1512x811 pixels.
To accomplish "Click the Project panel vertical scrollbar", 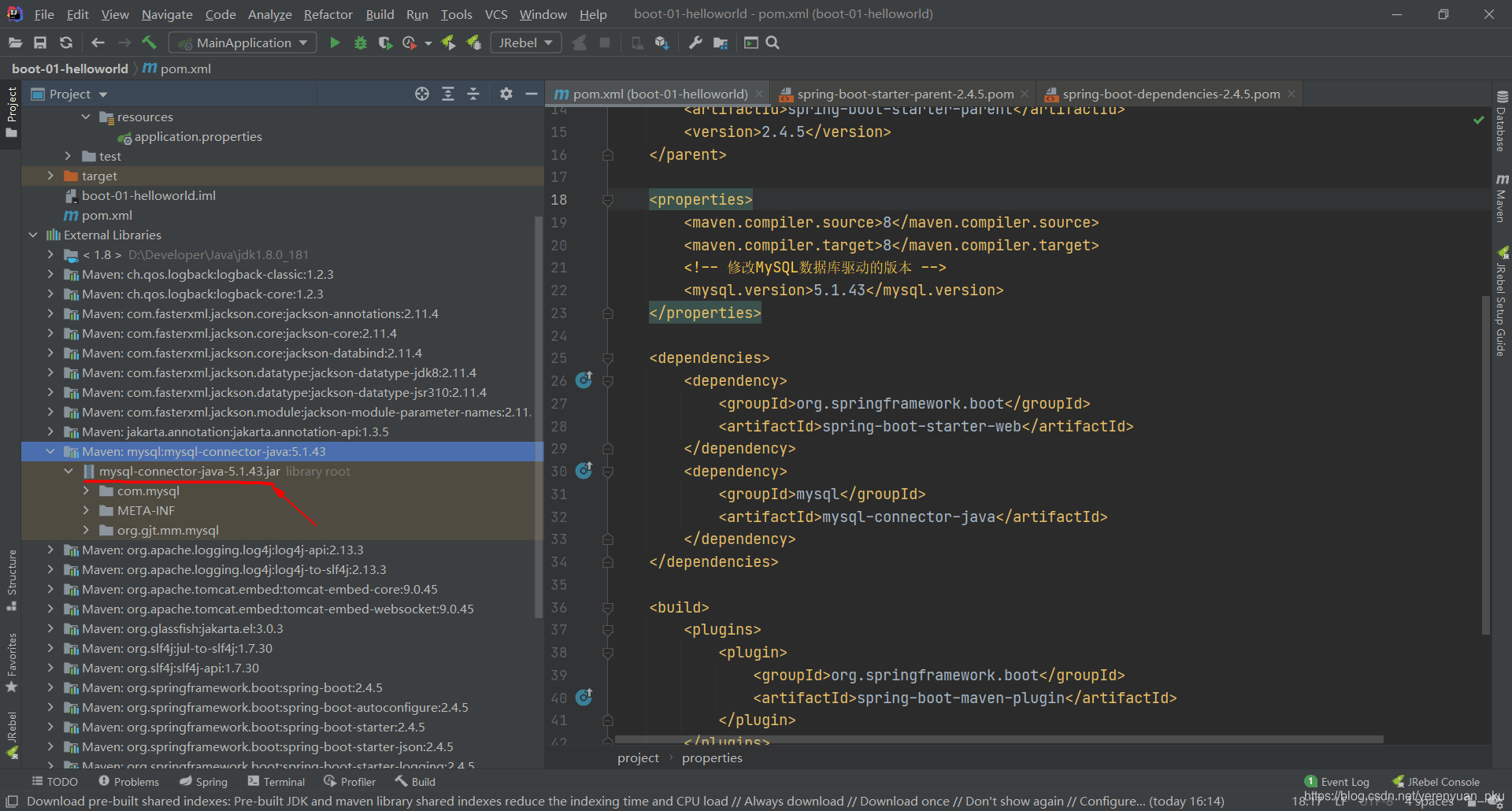I will (x=539, y=417).
